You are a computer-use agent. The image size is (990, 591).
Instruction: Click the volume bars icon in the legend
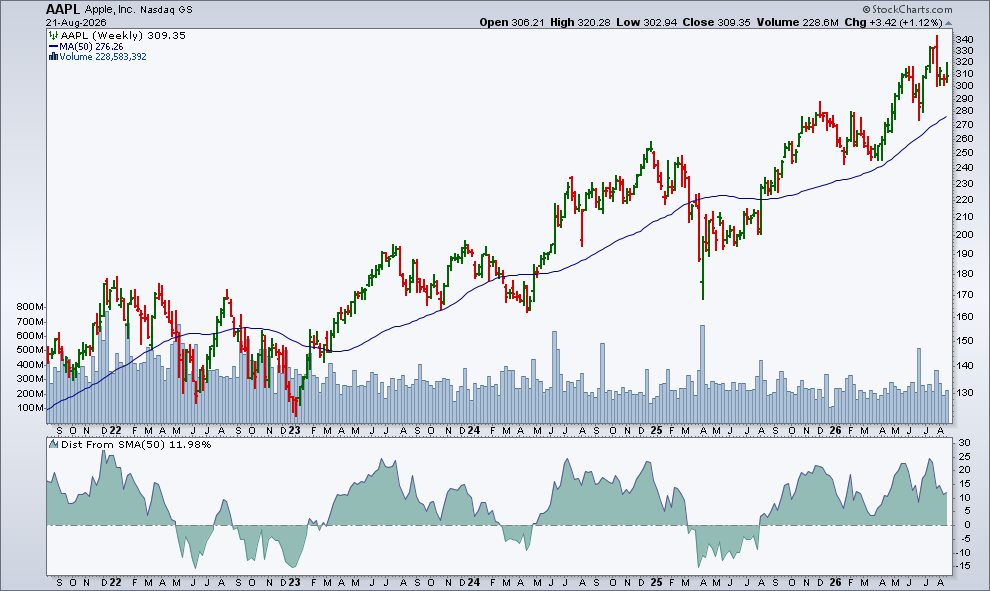pos(54,57)
